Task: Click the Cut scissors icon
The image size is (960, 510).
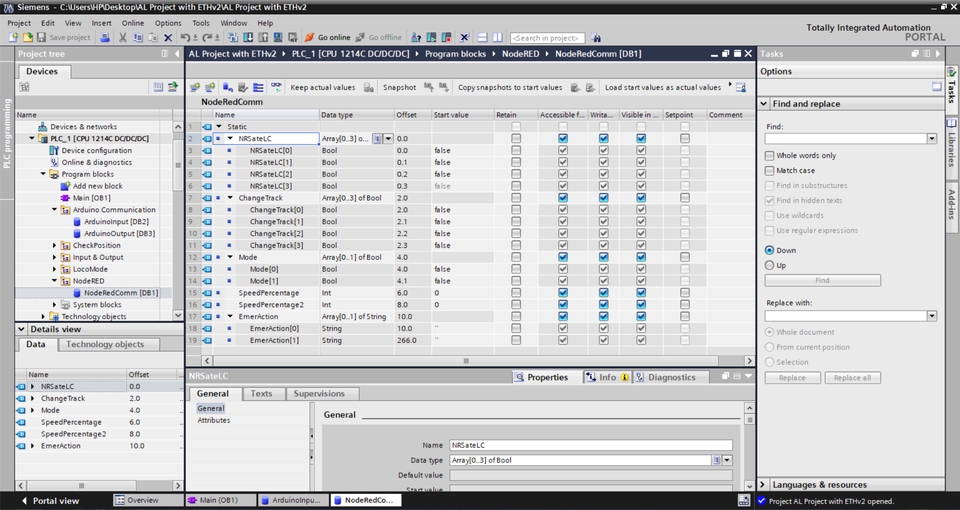Action: point(122,37)
